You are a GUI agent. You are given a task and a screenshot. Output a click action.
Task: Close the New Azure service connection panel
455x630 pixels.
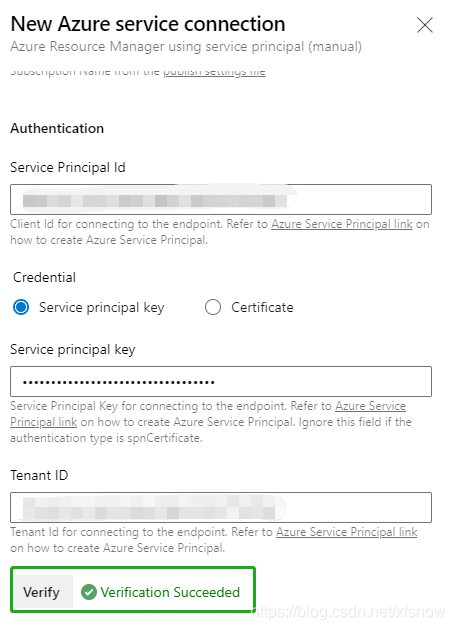coord(425,25)
